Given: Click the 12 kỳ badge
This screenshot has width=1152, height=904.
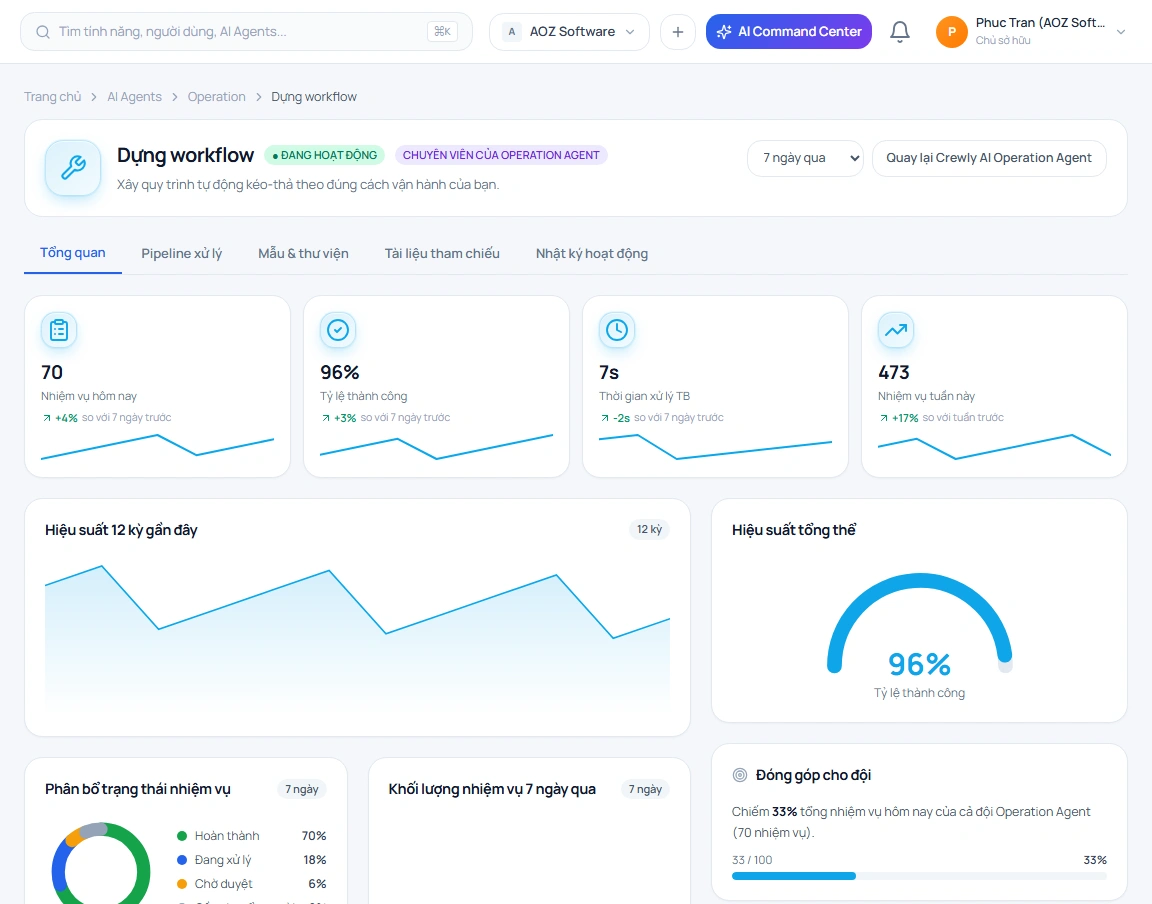Looking at the screenshot, I should click(649, 529).
